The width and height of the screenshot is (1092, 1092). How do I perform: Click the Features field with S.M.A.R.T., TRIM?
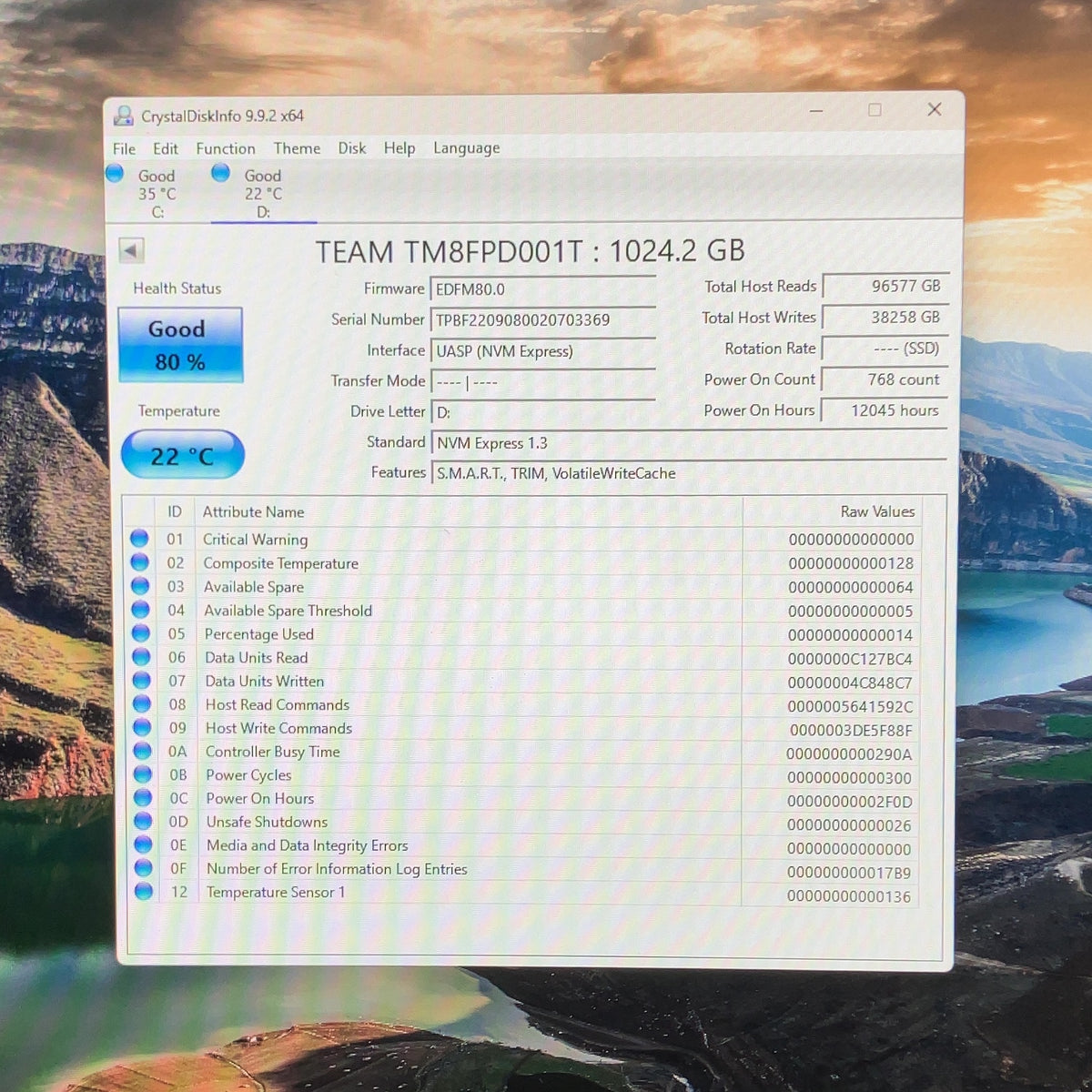coord(688,473)
